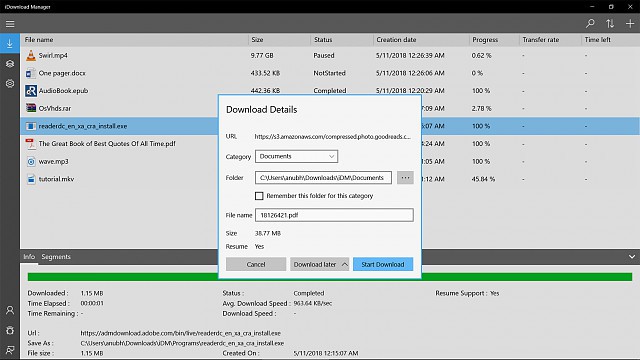Maximize the iDownload Manager window
The width and height of the screenshot is (640, 360).
coord(611,7)
